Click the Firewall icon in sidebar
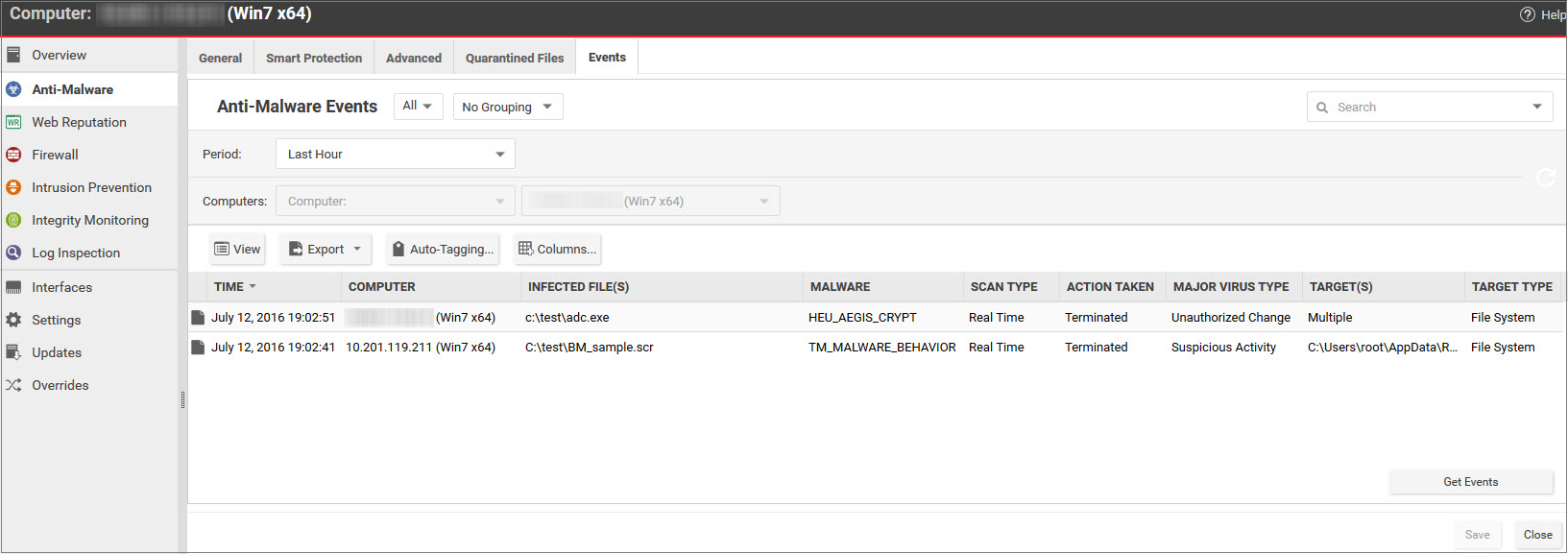This screenshot has width=1568, height=554. [13, 155]
